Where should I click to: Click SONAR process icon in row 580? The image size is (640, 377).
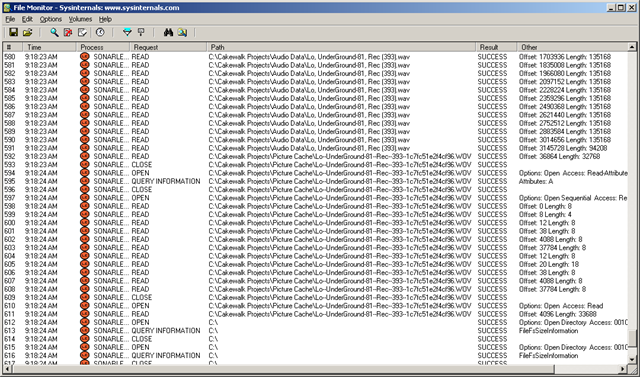click(x=84, y=57)
